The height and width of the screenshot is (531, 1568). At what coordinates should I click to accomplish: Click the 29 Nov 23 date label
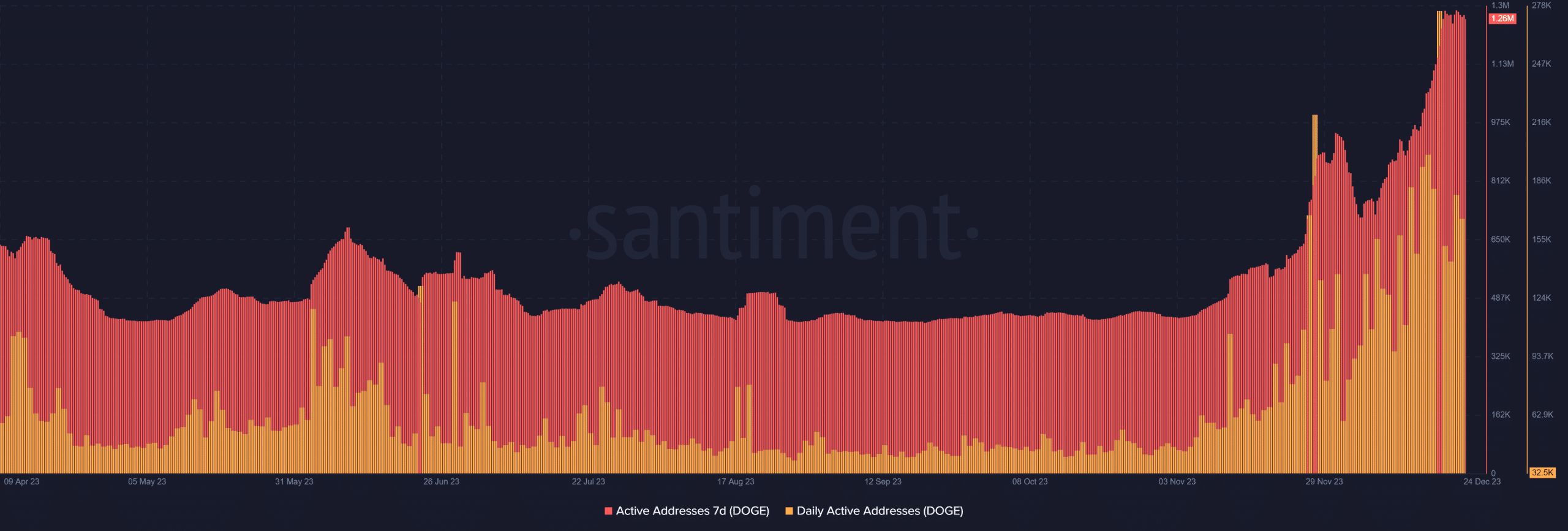1324,482
